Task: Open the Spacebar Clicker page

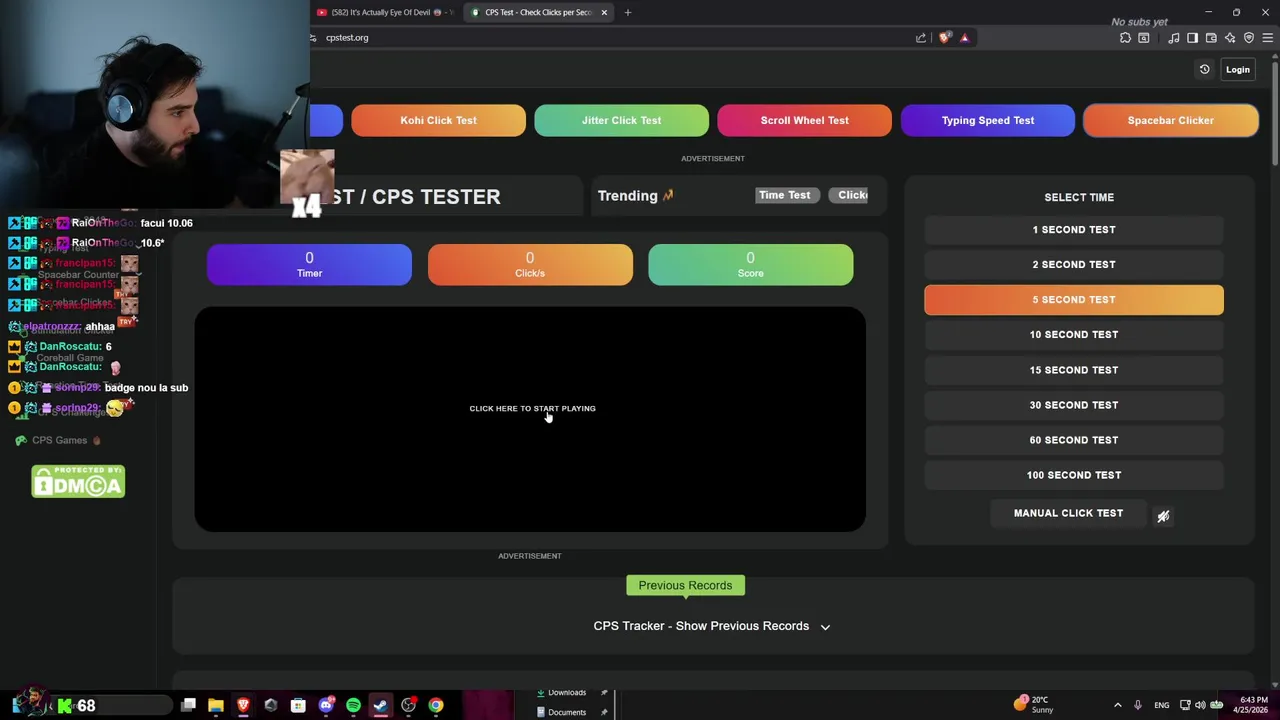Action: [1171, 120]
